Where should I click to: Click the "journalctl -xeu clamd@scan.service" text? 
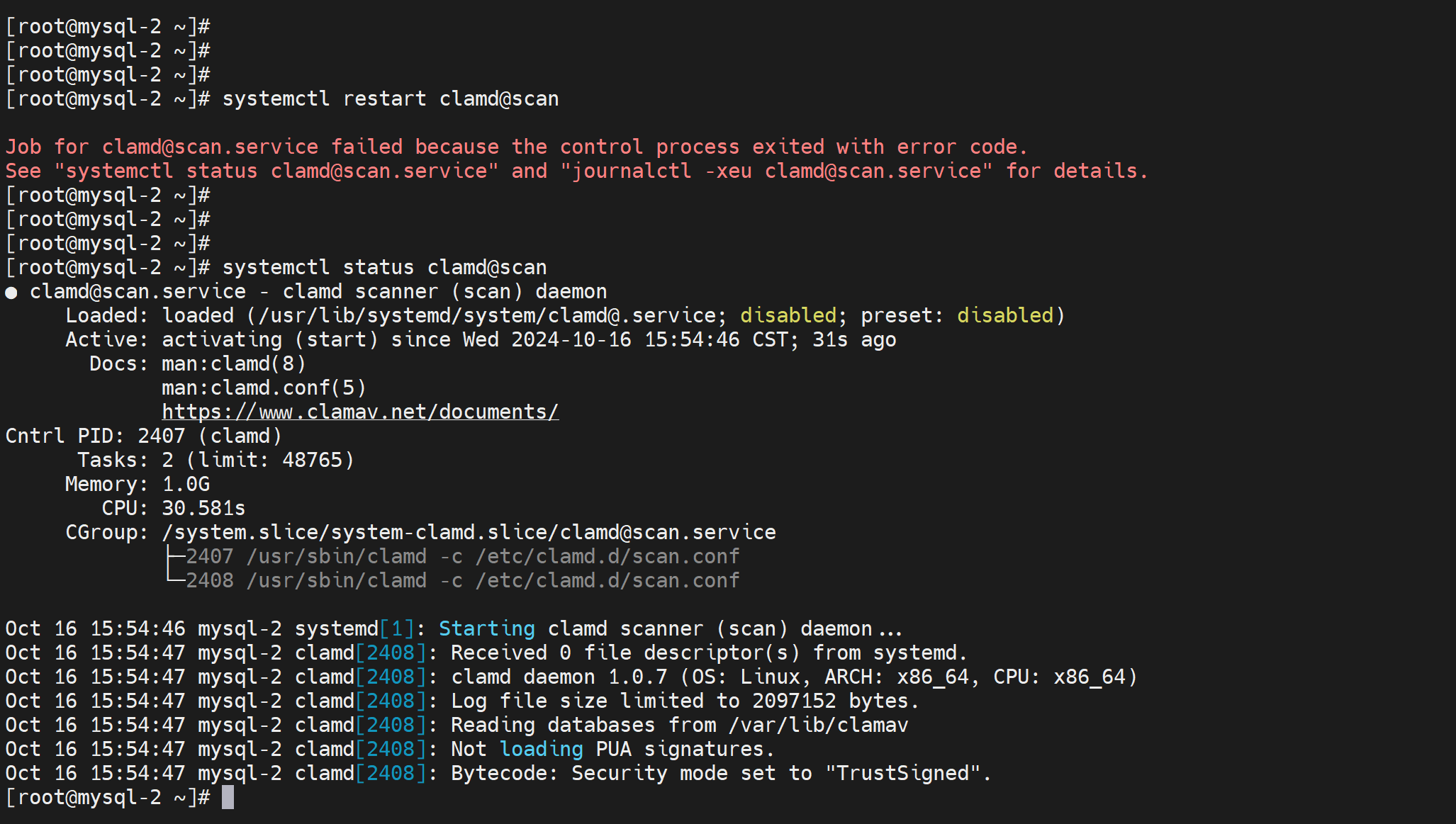[777, 171]
